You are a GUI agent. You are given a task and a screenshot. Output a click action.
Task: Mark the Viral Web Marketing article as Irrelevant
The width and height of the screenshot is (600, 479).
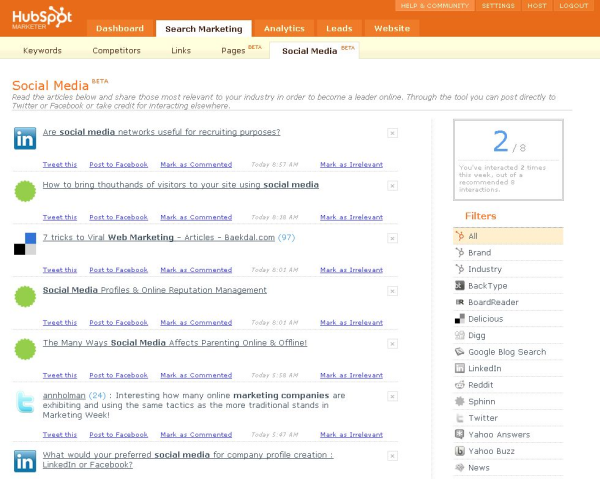[x=351, y=270]
